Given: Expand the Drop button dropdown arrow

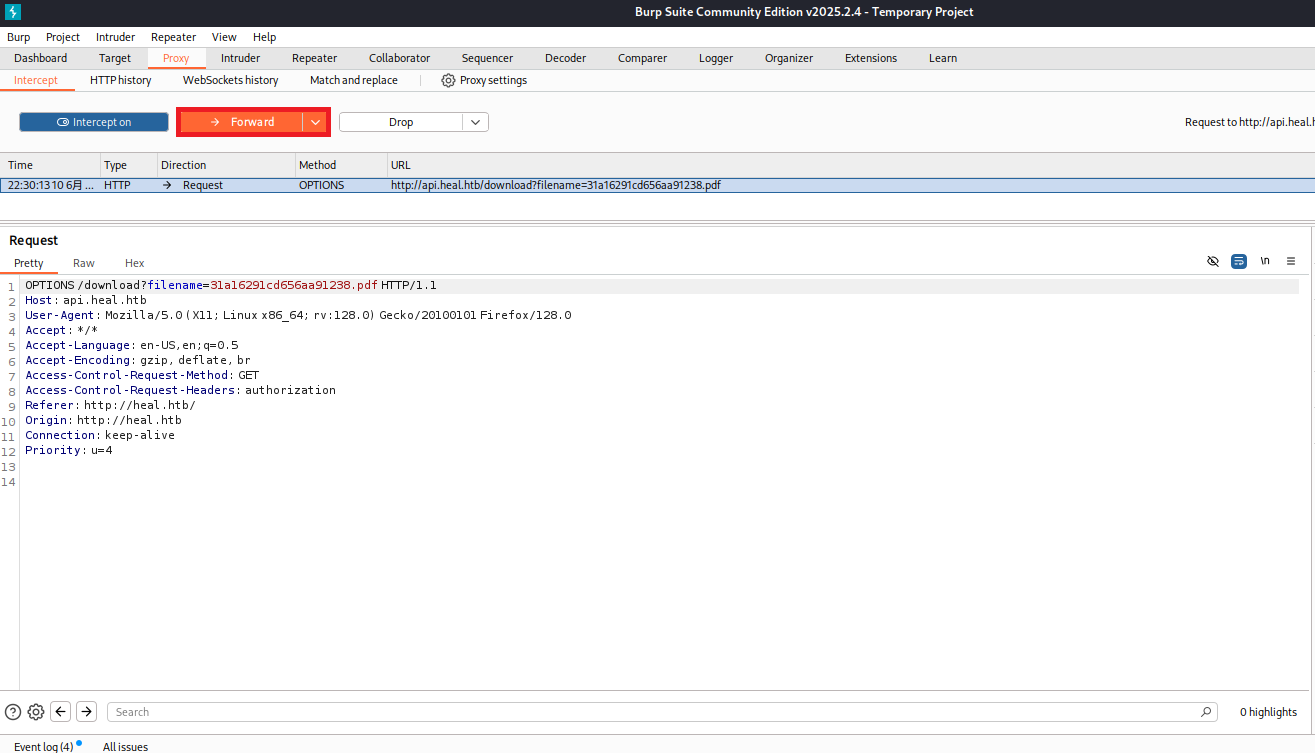Looking at the screenshot, I should [x=475, y=122].
